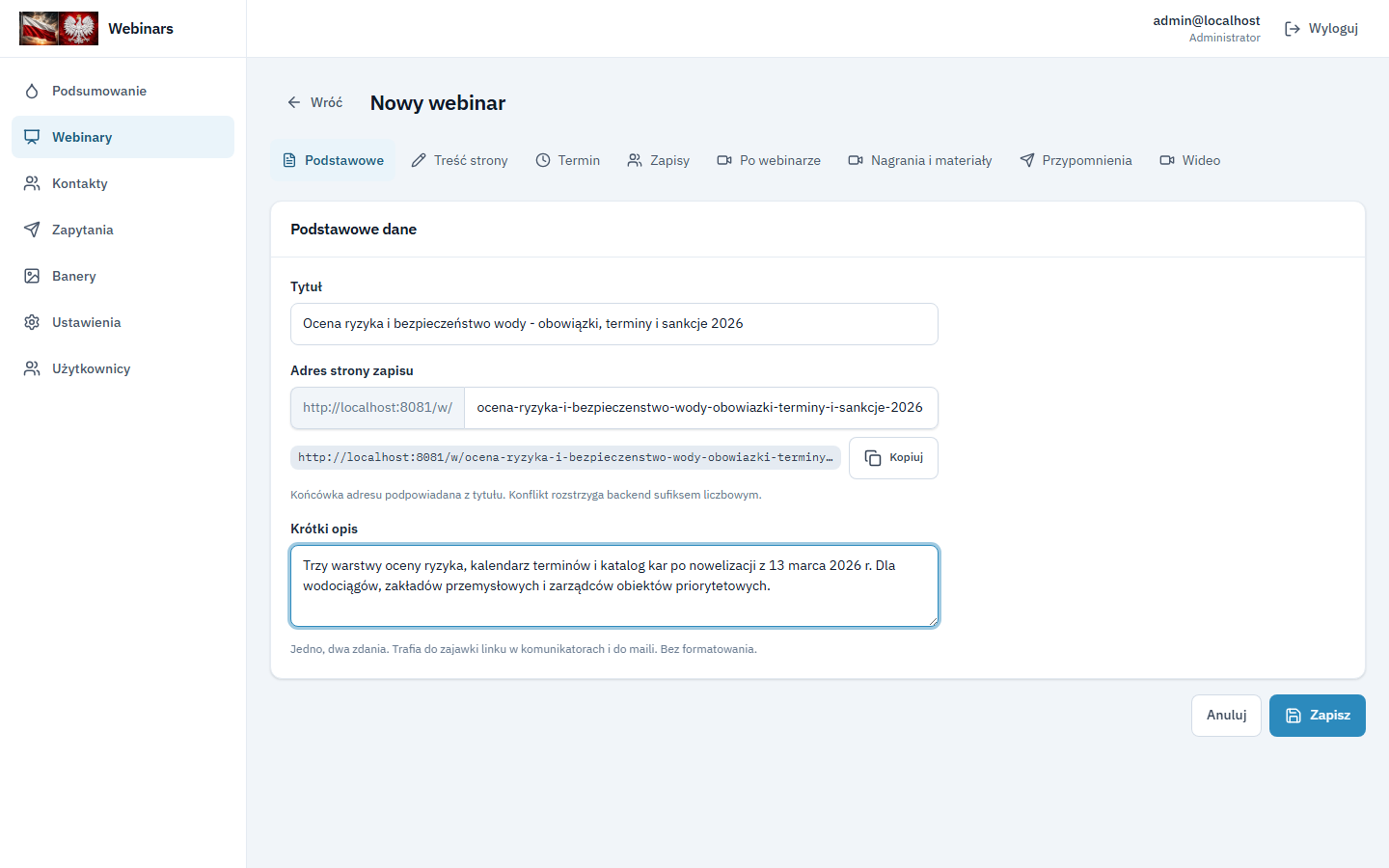Click the logout arrow icon beside Wyloguj
The image size is (1389, 868).
click(1293, 29)
